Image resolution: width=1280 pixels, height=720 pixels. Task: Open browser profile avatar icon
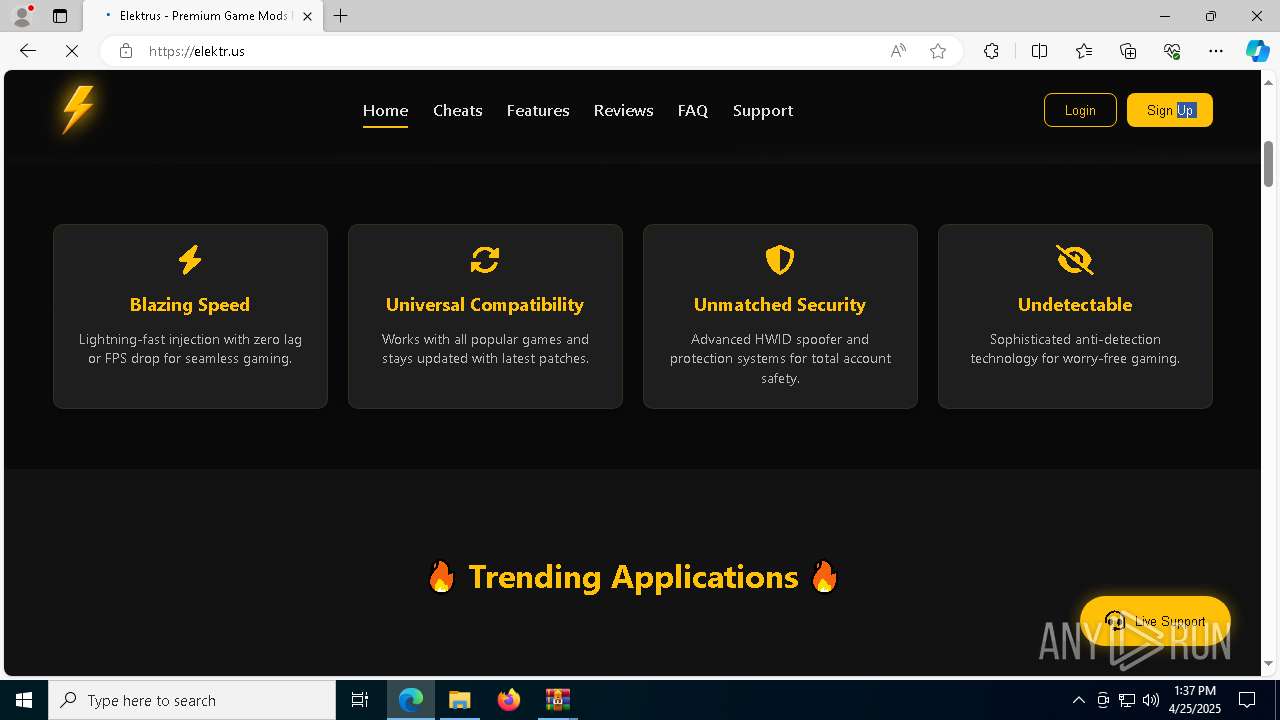tap(22, 16)
